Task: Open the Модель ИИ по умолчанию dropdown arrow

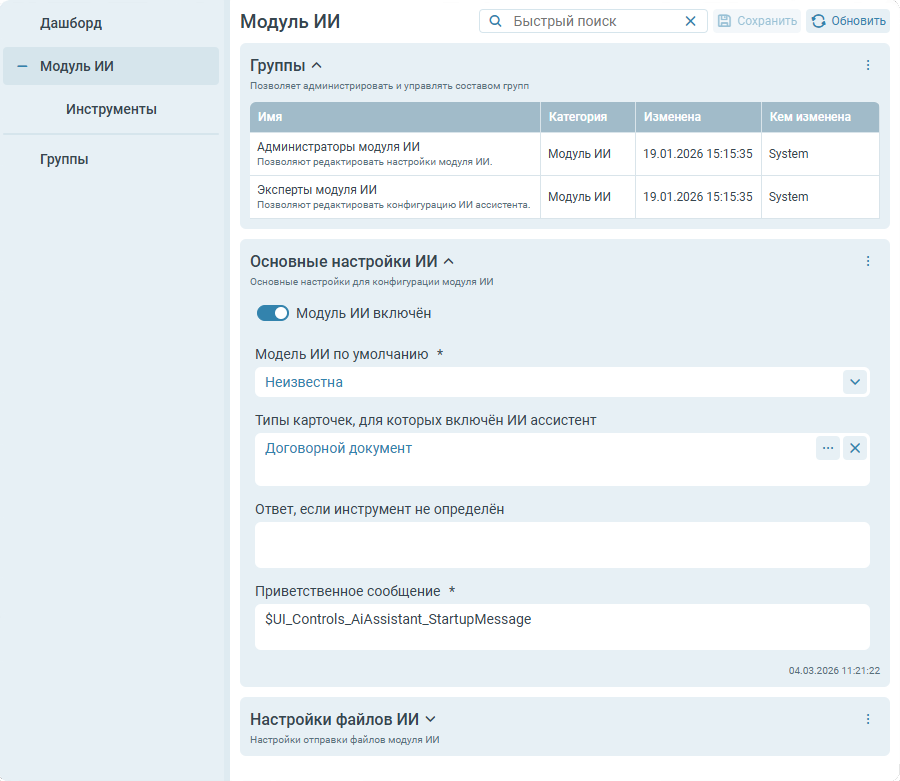Action: (x=855, y=382)
